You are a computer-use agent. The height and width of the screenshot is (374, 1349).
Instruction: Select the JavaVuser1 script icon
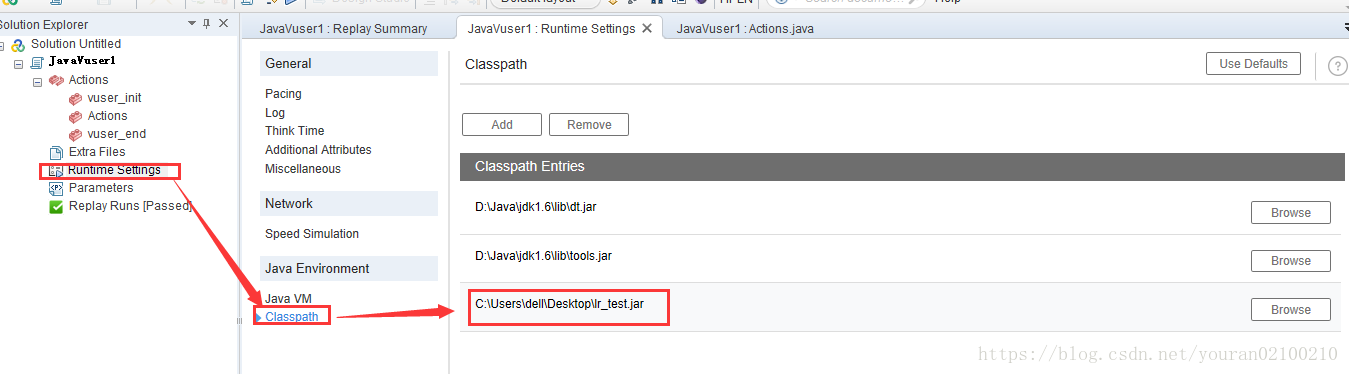[x=37, y=62]
